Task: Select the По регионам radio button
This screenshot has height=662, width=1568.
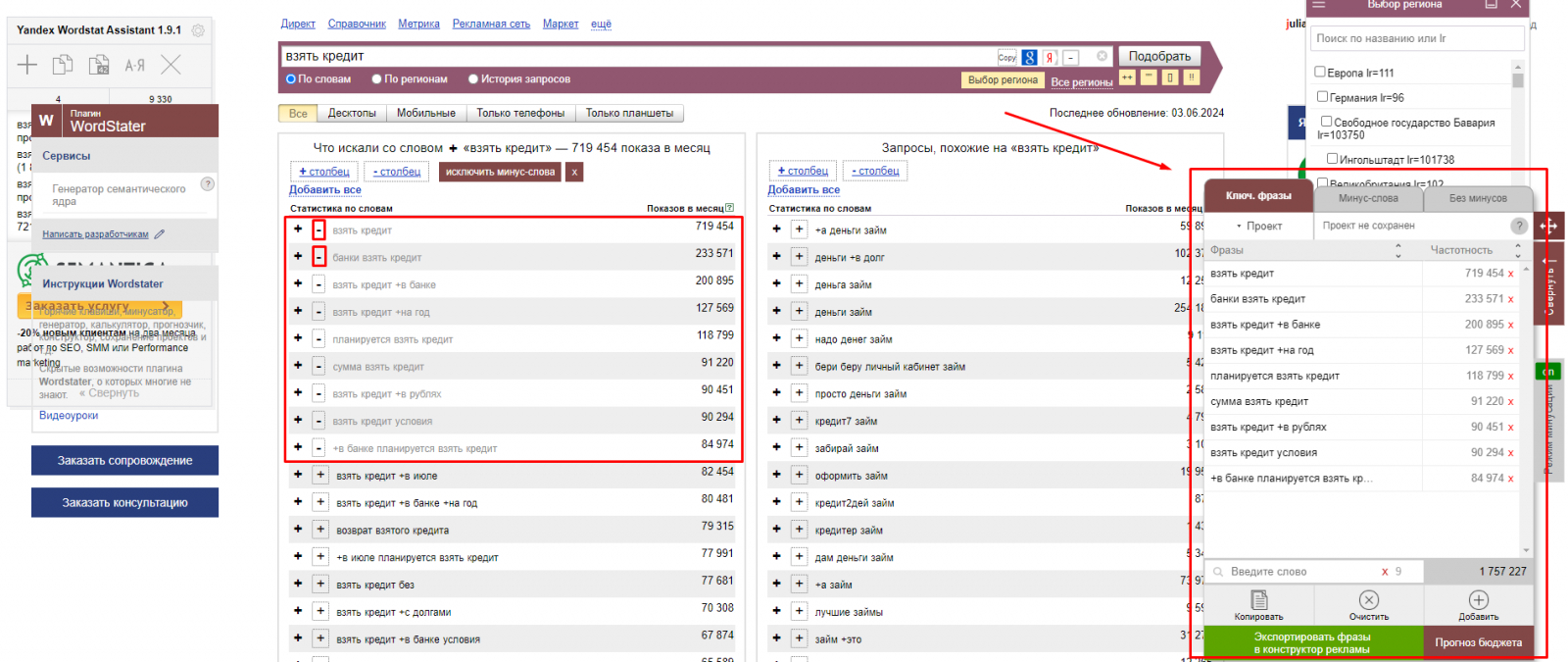Action: tap(377, 79)
